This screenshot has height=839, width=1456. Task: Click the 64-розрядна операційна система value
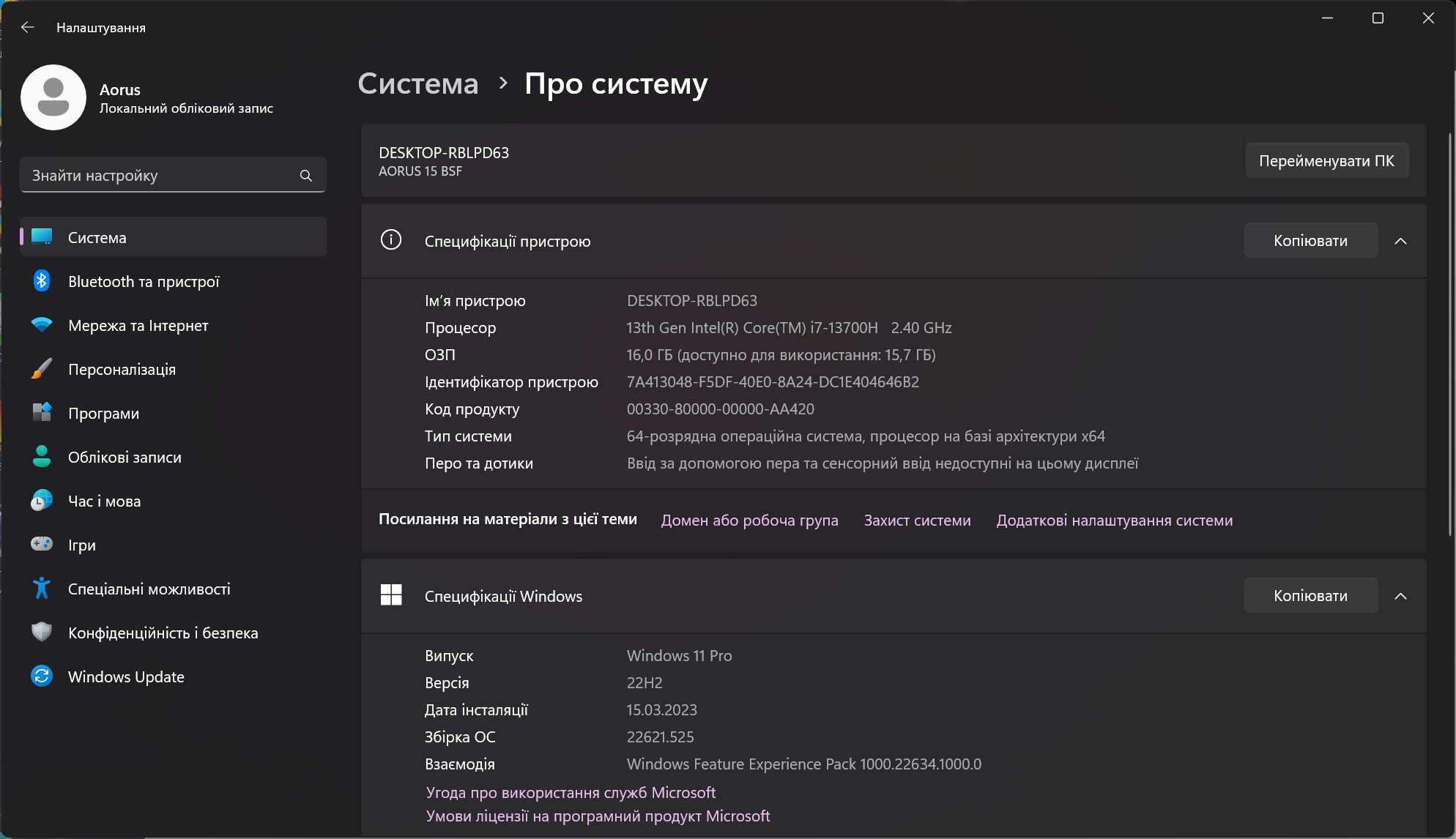pyautogui.click(x=866, y=436)
